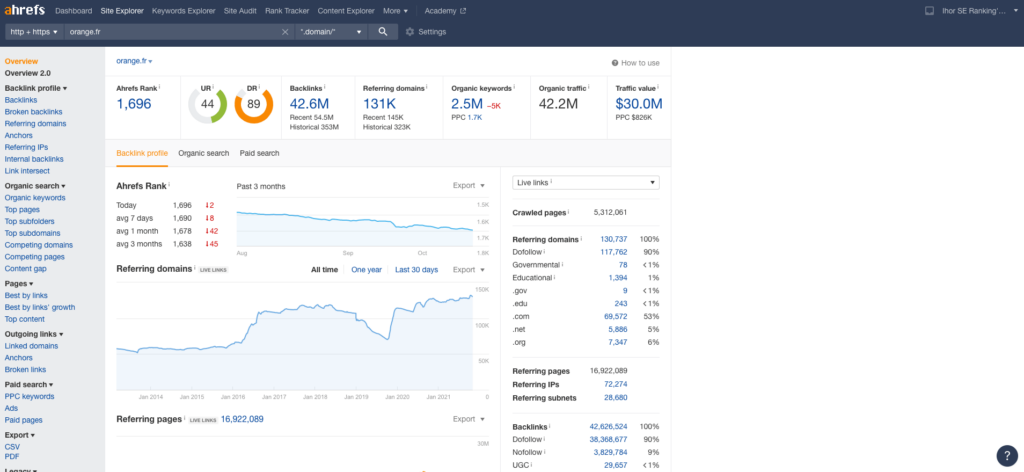Collapse the Export sidebar section
The width and height of the screenshot is (1024, 472).
click(20, 435)
